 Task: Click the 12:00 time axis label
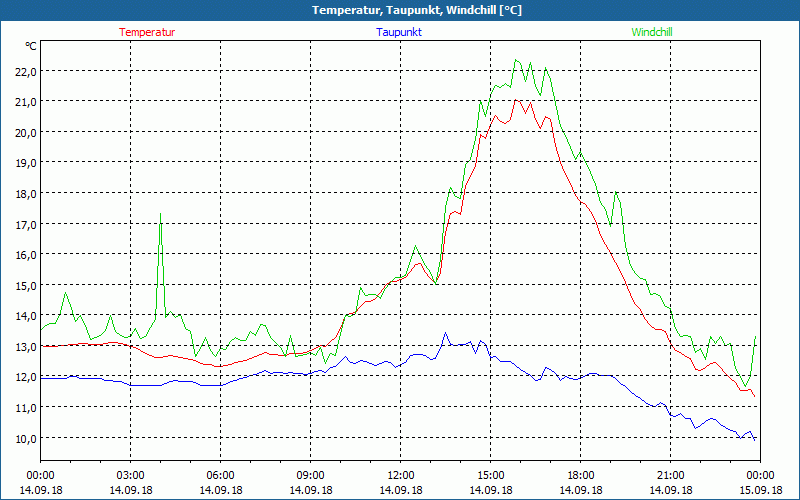(401, 476)
